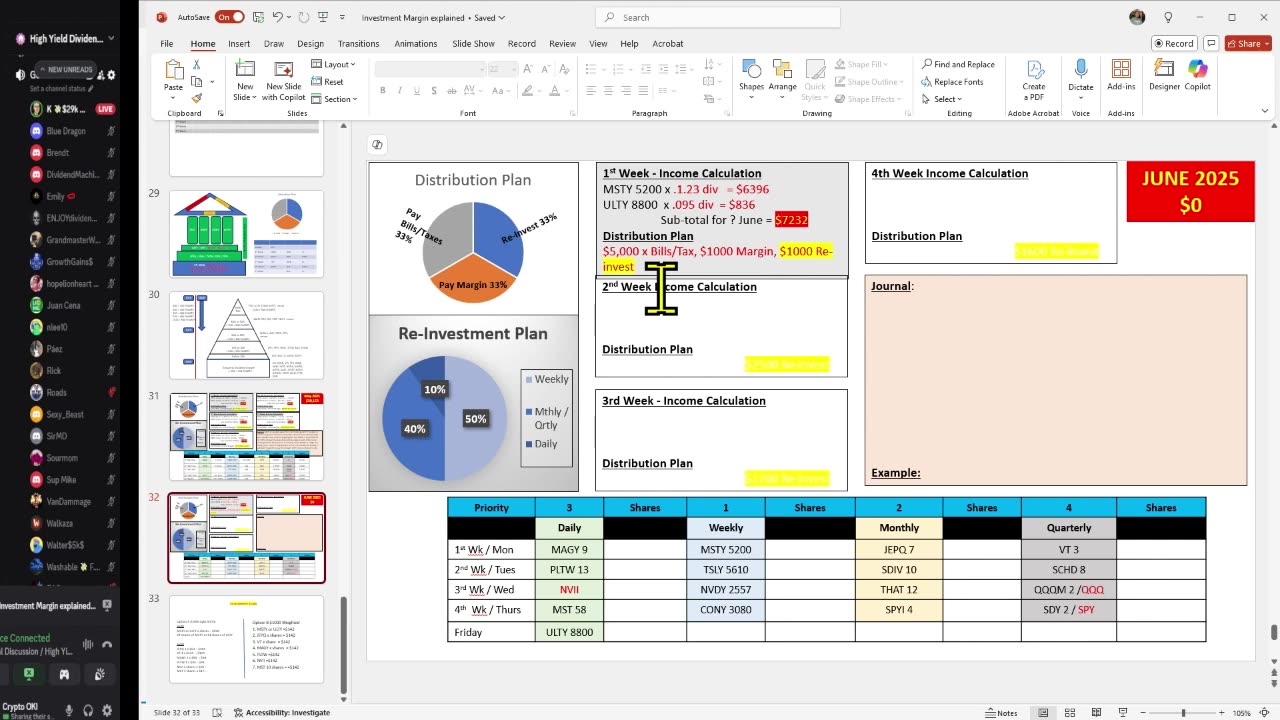Click Replace Fonts in Editing group

tap(952, 82)
